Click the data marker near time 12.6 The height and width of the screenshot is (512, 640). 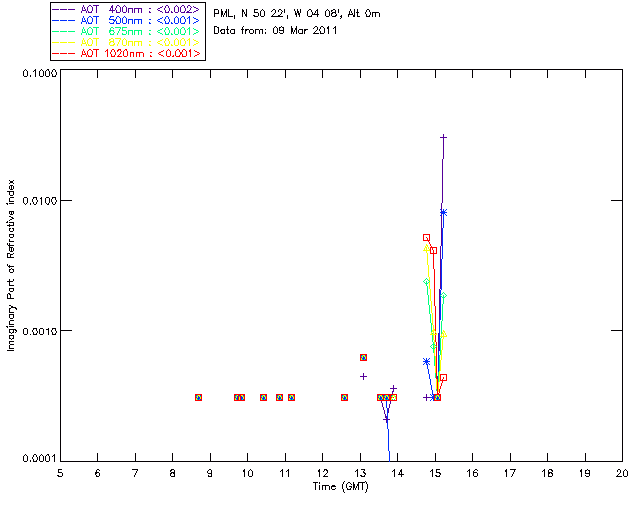[x=344, y=398]
